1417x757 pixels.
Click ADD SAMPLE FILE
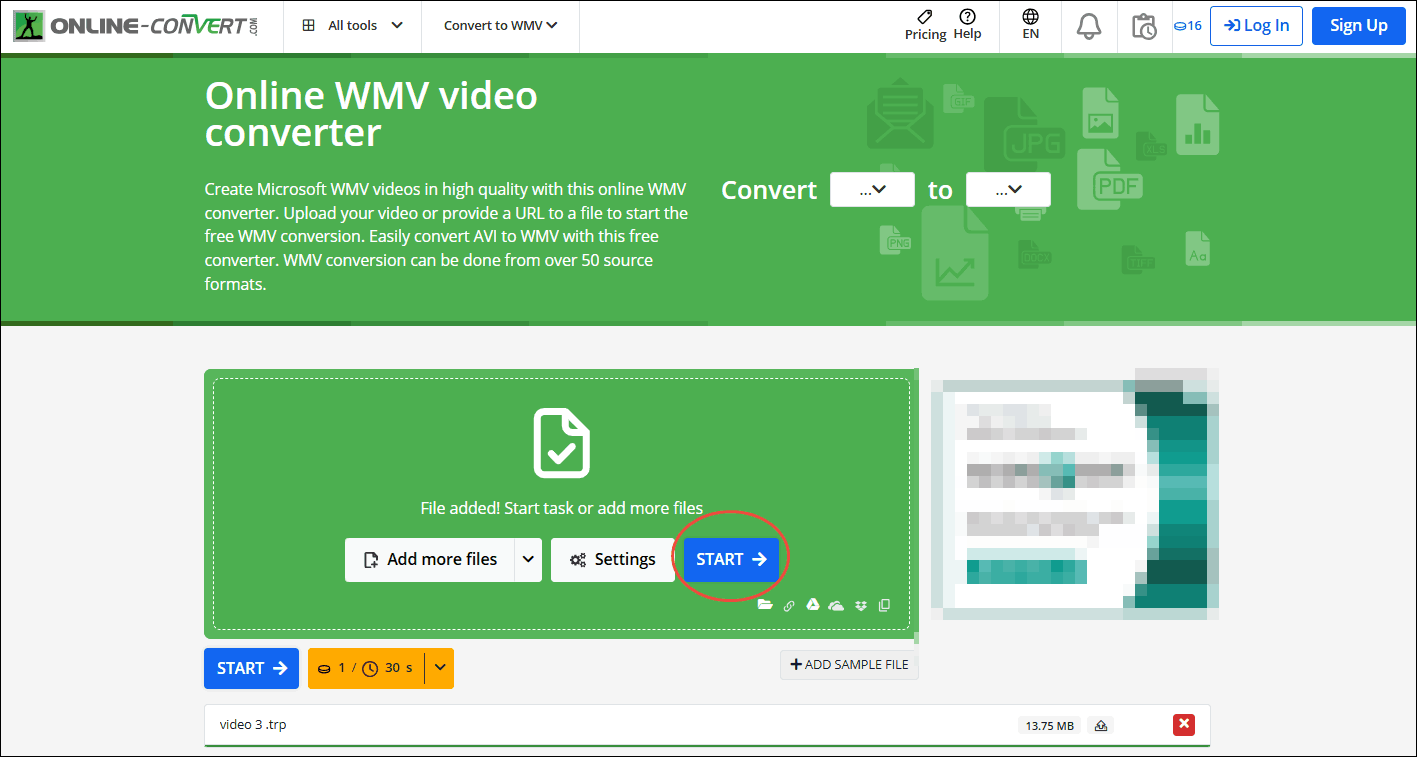click(848, 664)
